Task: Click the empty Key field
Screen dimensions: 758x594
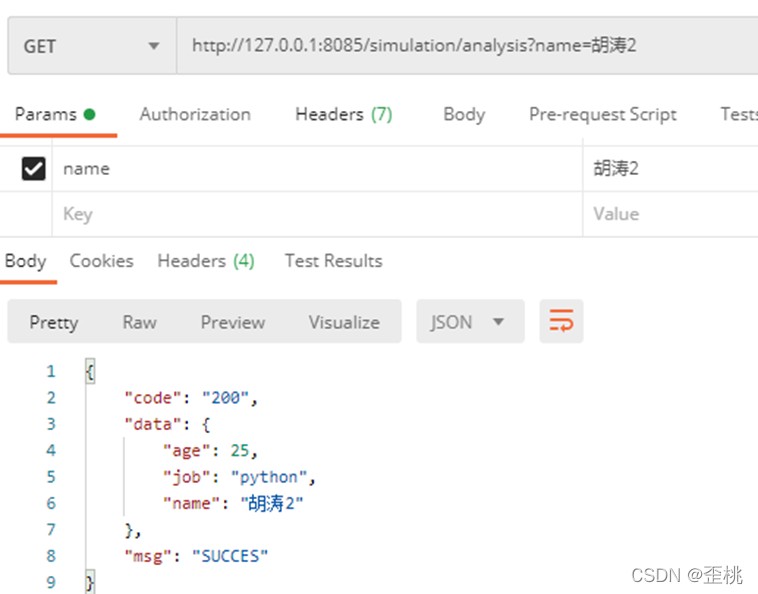Action: 317,214
